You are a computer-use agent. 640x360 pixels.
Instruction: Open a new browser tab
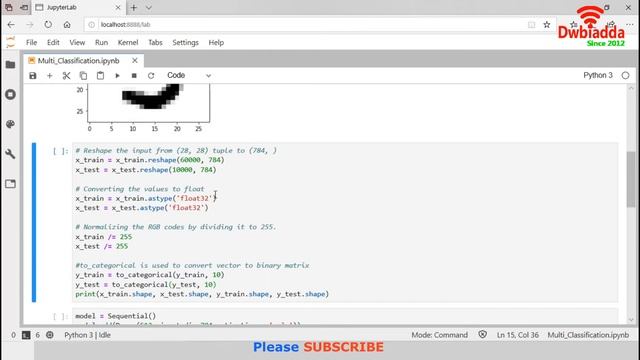pyautogui.click(x=134, y=7)
